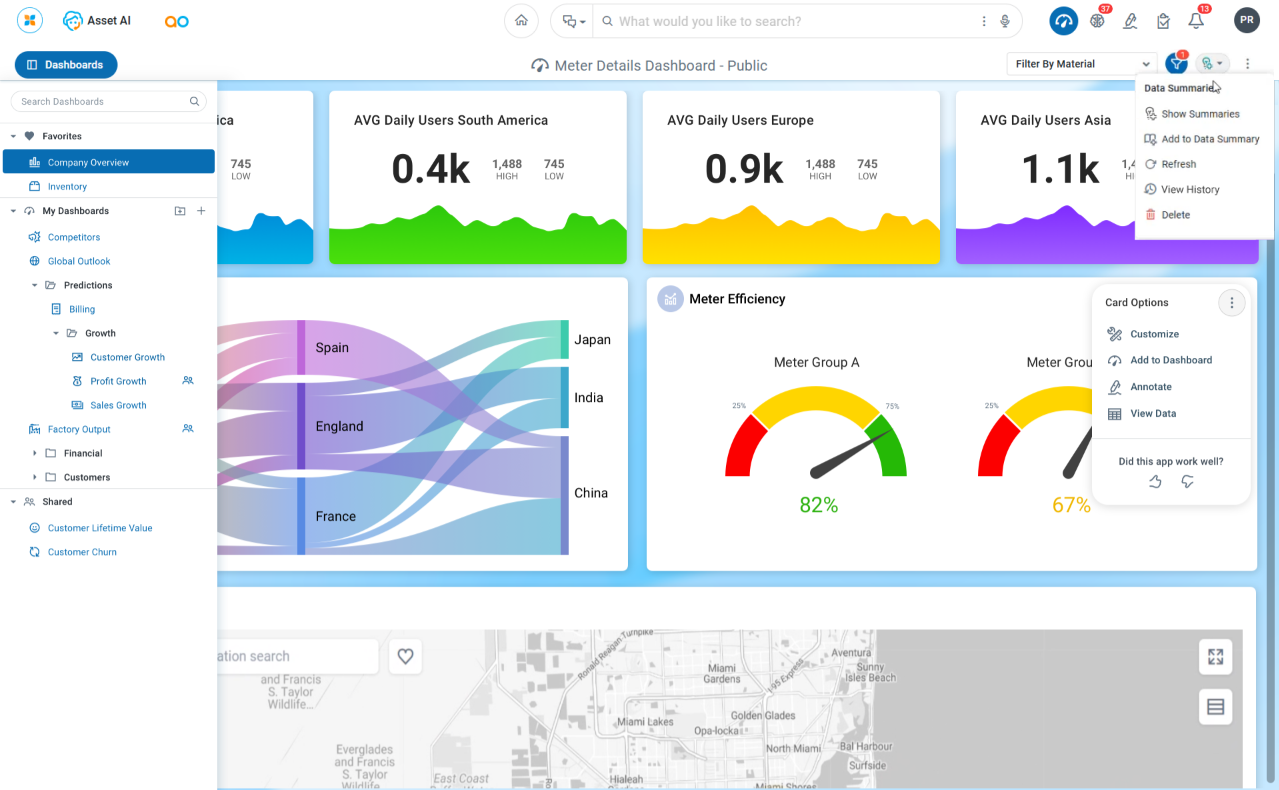Click thumbs up feedback icon
This screenshot has height=790, width=1279.
[1155, 482]
